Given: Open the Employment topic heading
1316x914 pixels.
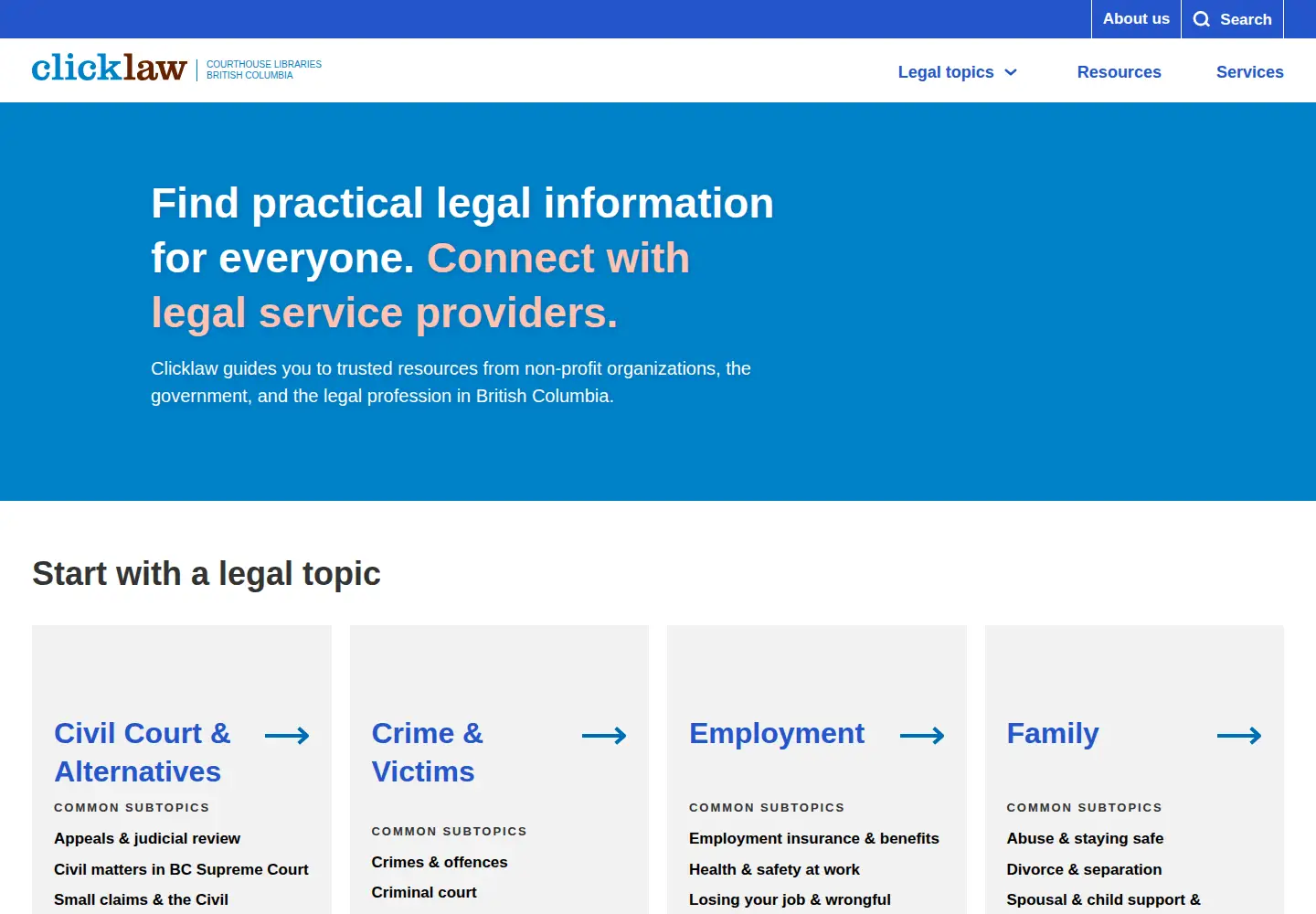Looking at the screenshot, I should point(777,733).
